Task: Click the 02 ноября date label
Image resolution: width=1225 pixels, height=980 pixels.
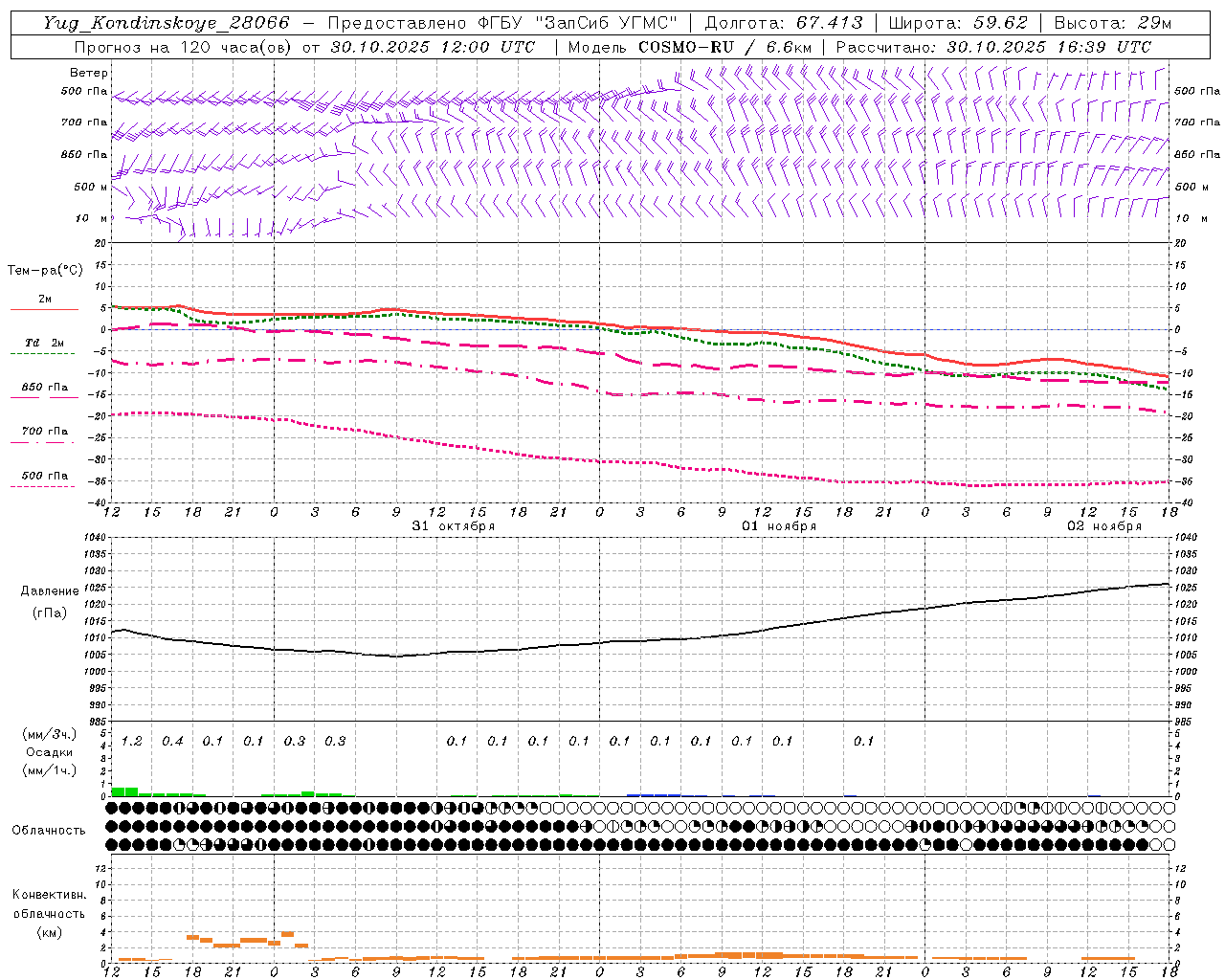Action: tap(1104, 526)
